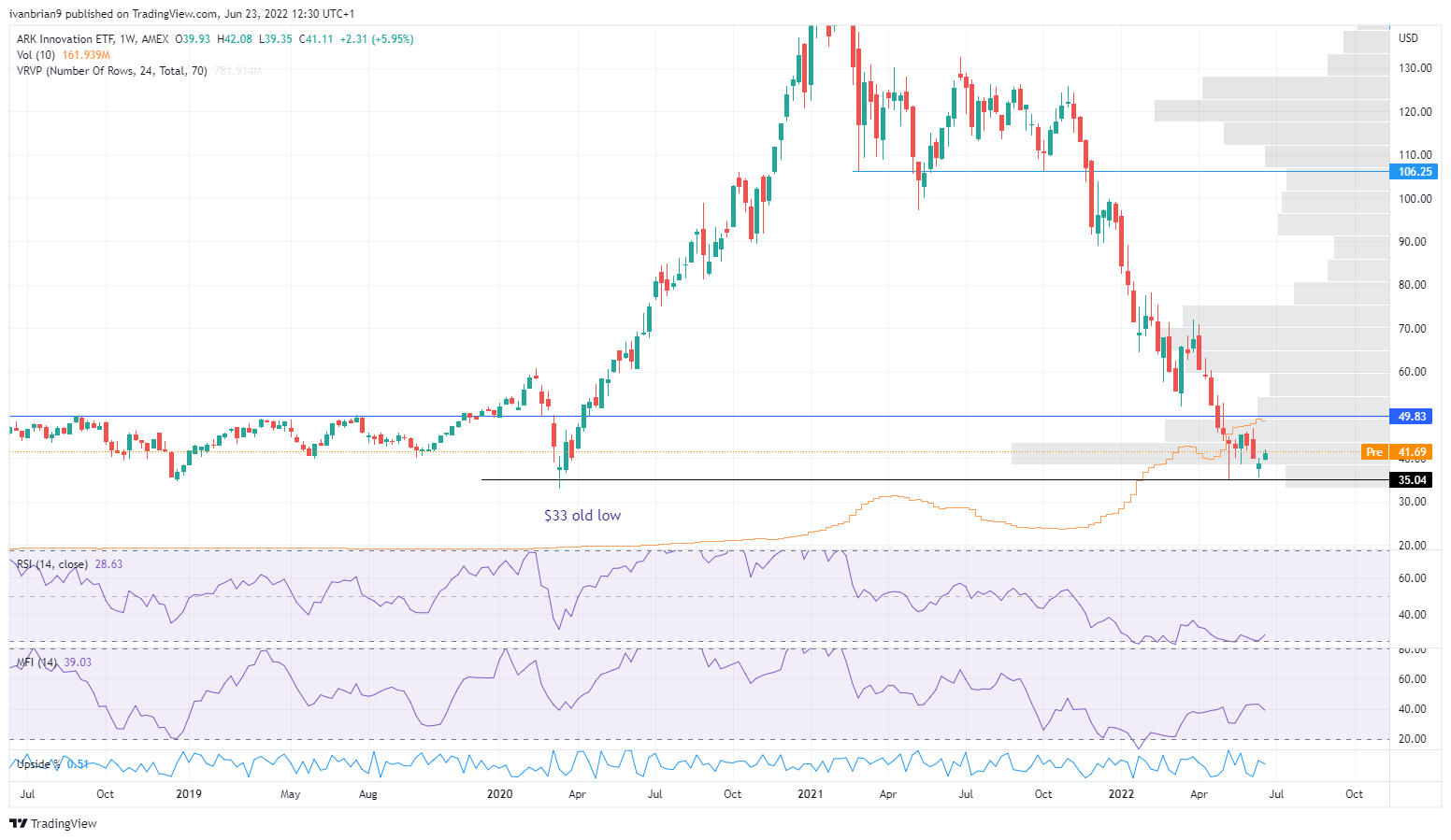Screen dimensions: 1451x840
Task: Click the 2020 time axis marker
Action: pyautogui.click(x=500, y=794)
